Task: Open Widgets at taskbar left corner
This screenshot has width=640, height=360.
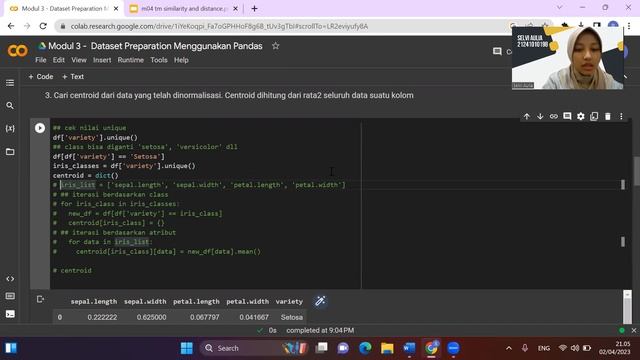Action: tap(11, 348)
